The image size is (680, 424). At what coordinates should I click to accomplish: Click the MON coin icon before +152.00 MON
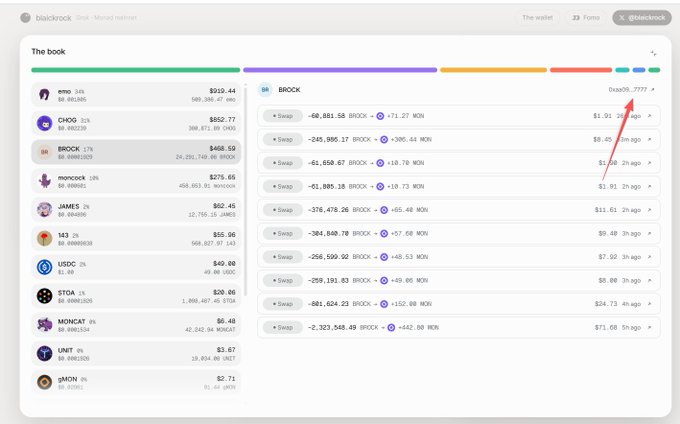click(384, 304)
